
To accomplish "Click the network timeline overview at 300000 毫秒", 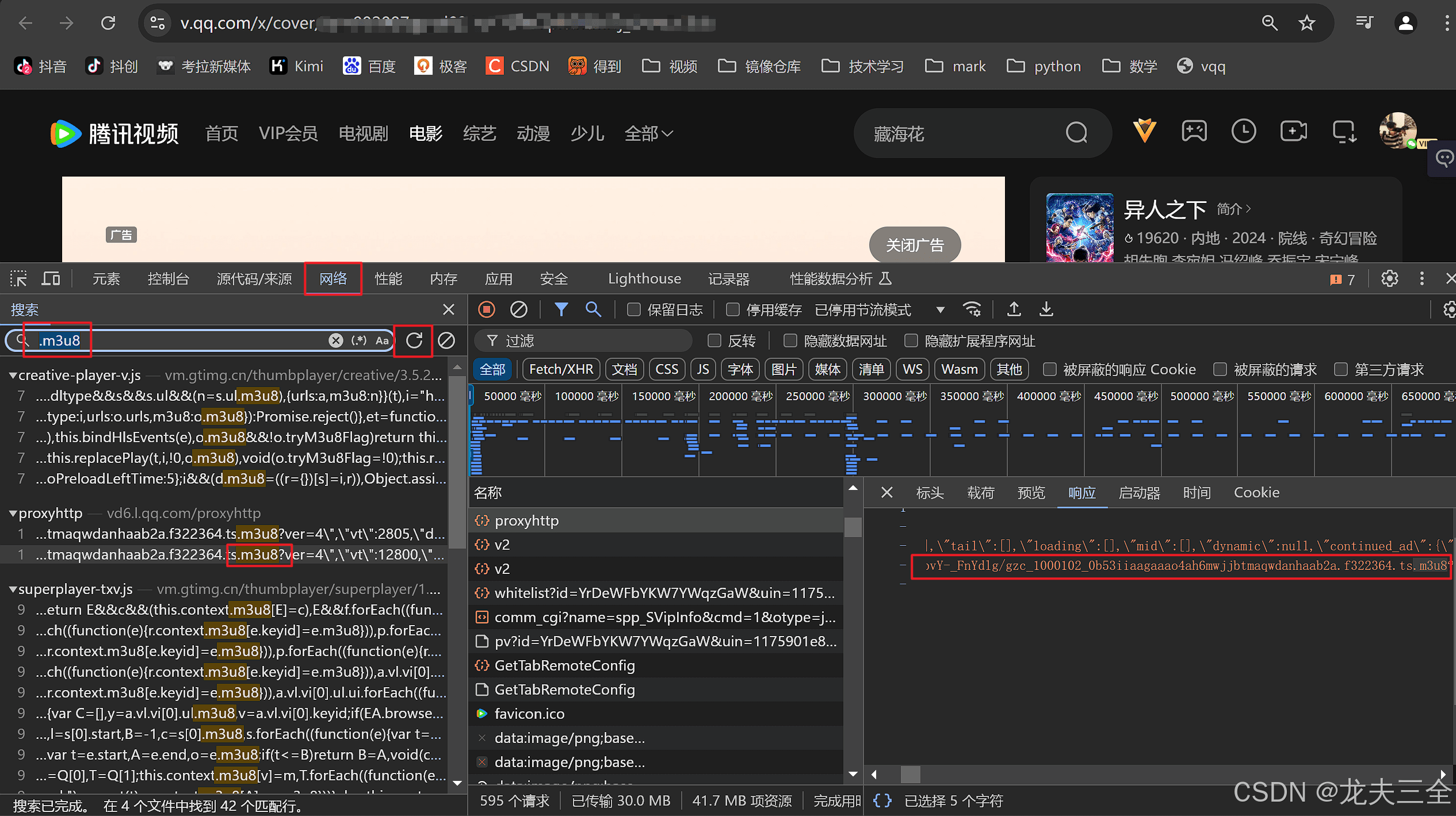I will (x=895, y=396).
